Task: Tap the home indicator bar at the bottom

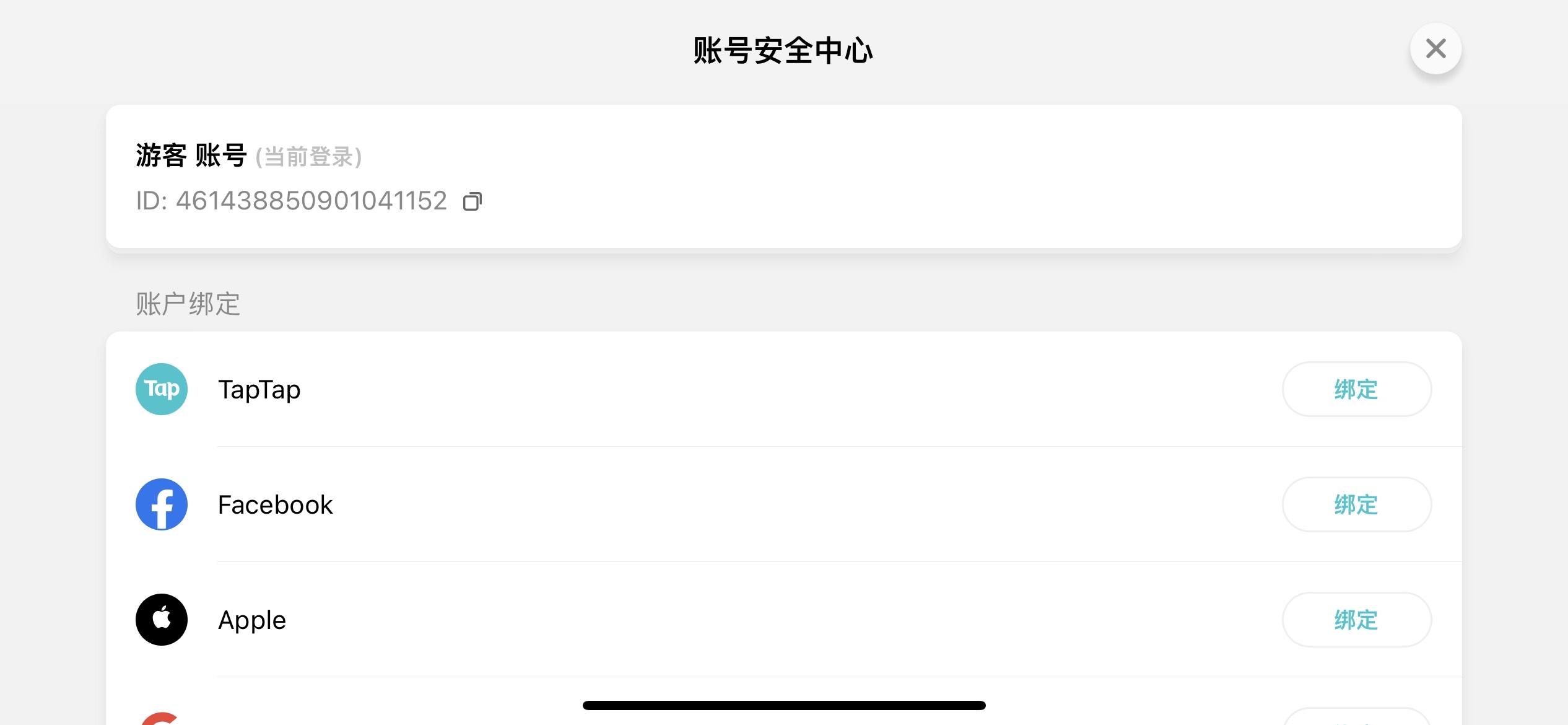Action: coord(784,705)
